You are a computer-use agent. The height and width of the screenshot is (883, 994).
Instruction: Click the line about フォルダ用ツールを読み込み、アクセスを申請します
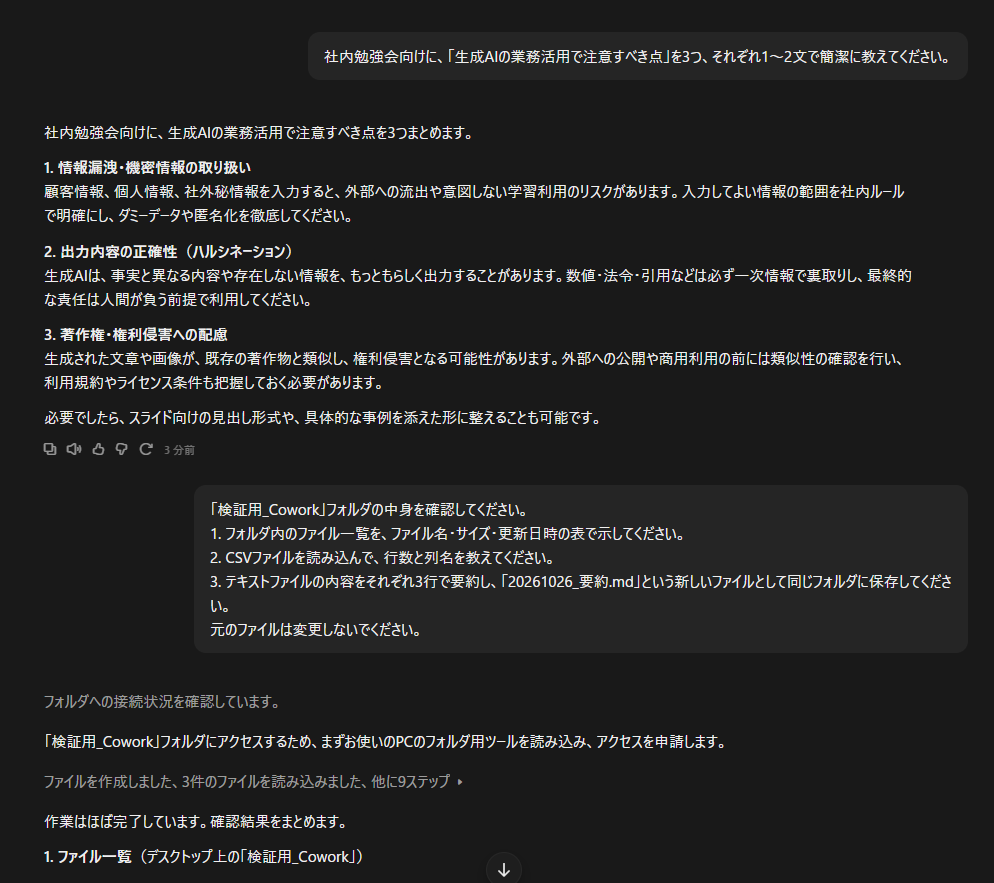point(385,742)
